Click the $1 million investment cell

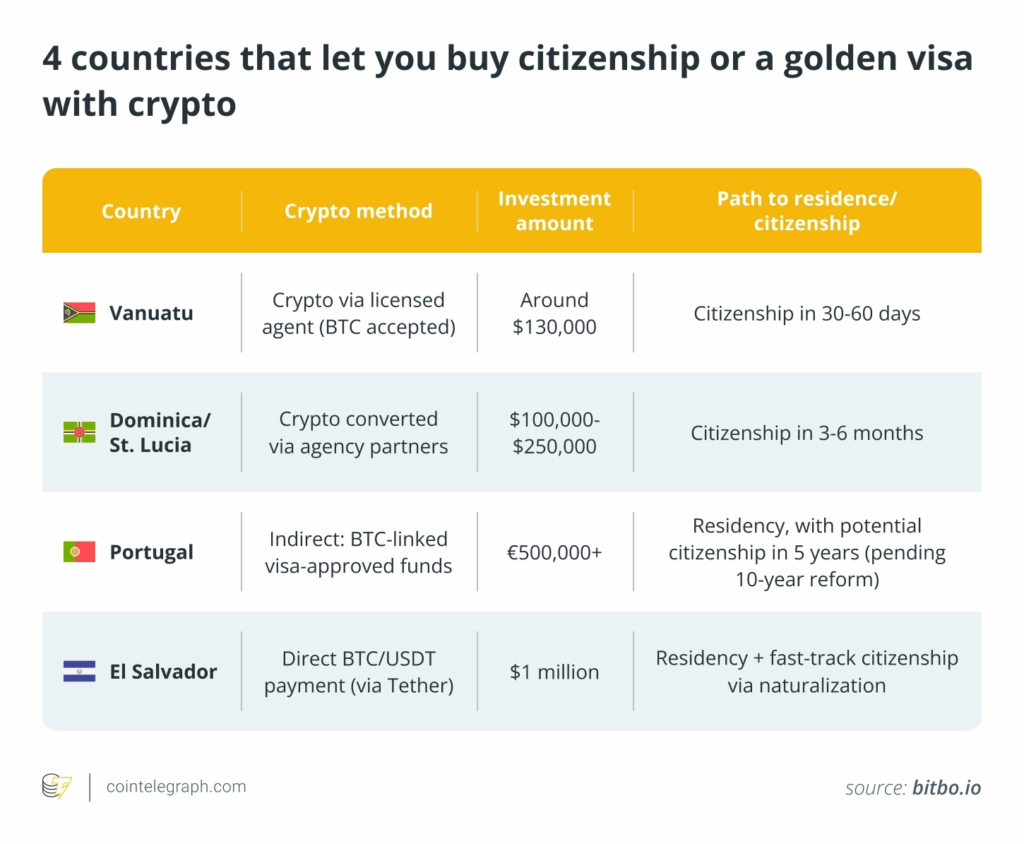coord(554,672)
